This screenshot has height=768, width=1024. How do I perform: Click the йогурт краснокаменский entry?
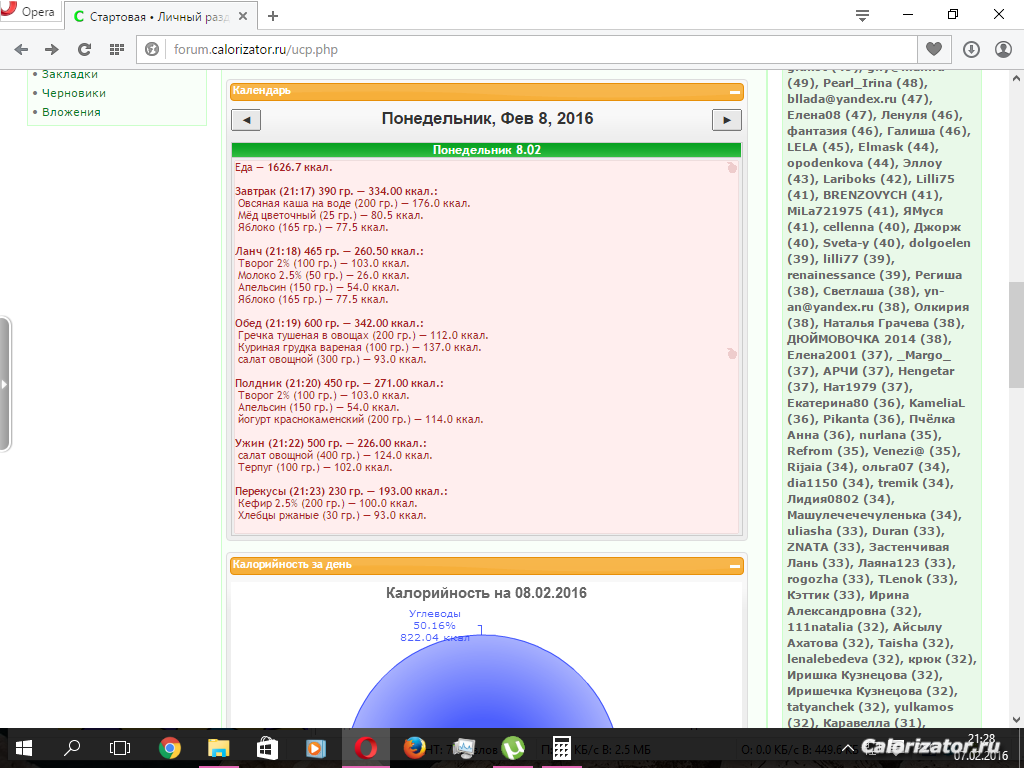click(360, 419)
